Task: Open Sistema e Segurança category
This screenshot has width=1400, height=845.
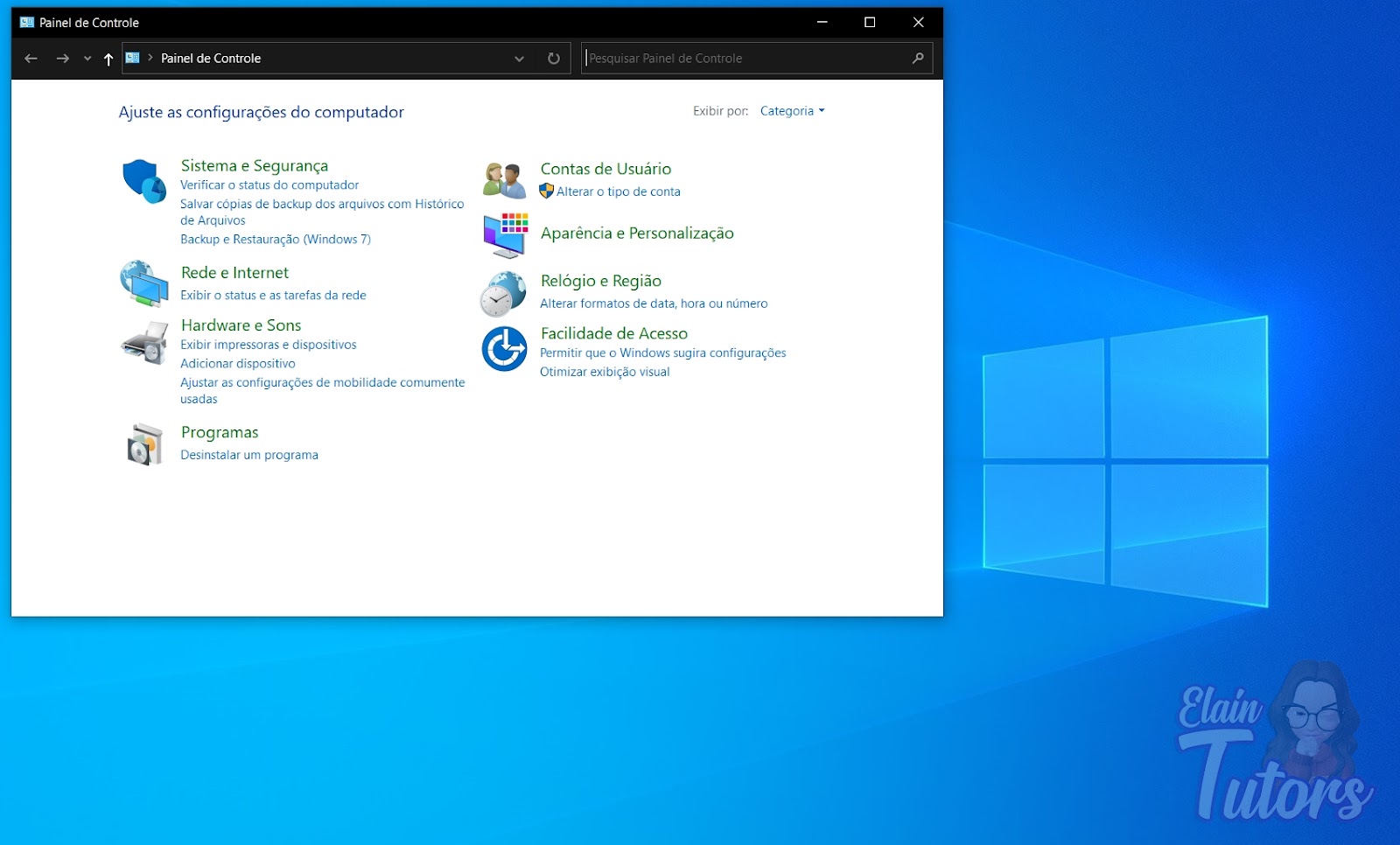Action: click(x=255, y=165)
